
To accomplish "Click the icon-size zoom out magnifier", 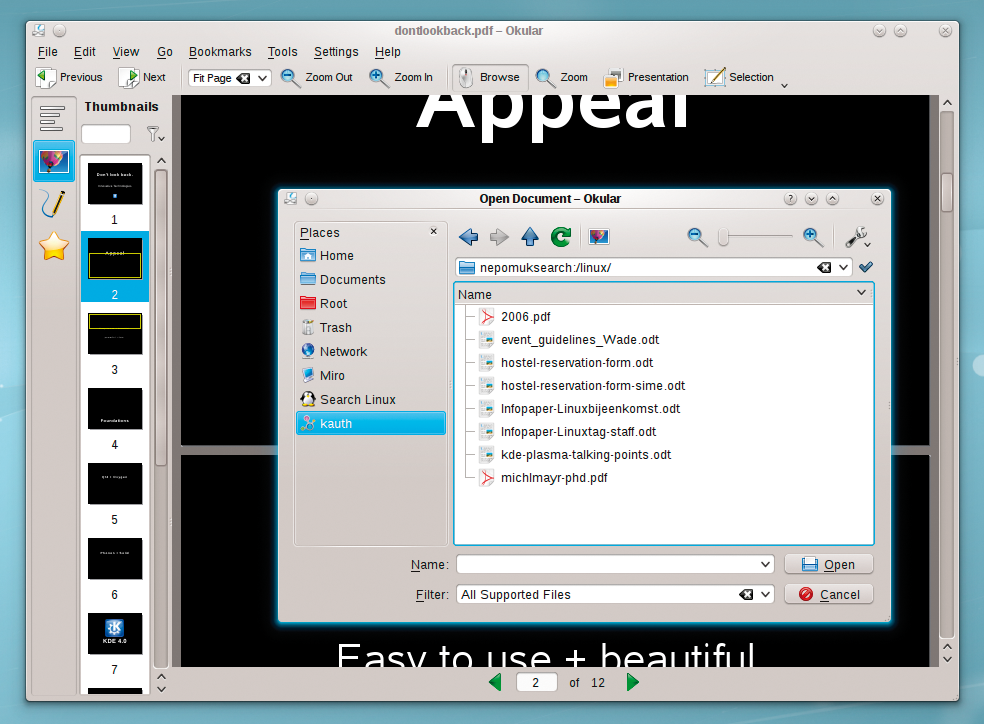I will tap(697, 237).
